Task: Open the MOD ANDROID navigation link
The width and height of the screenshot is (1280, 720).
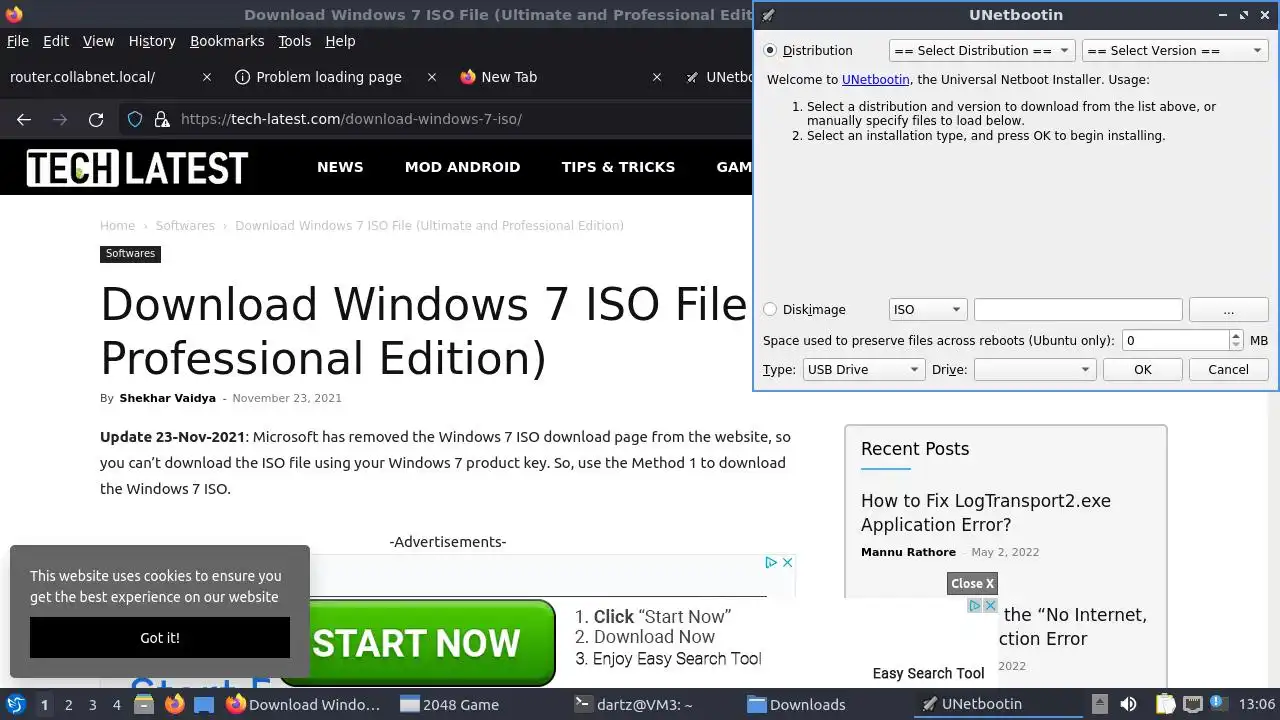Action: (463, 167)
